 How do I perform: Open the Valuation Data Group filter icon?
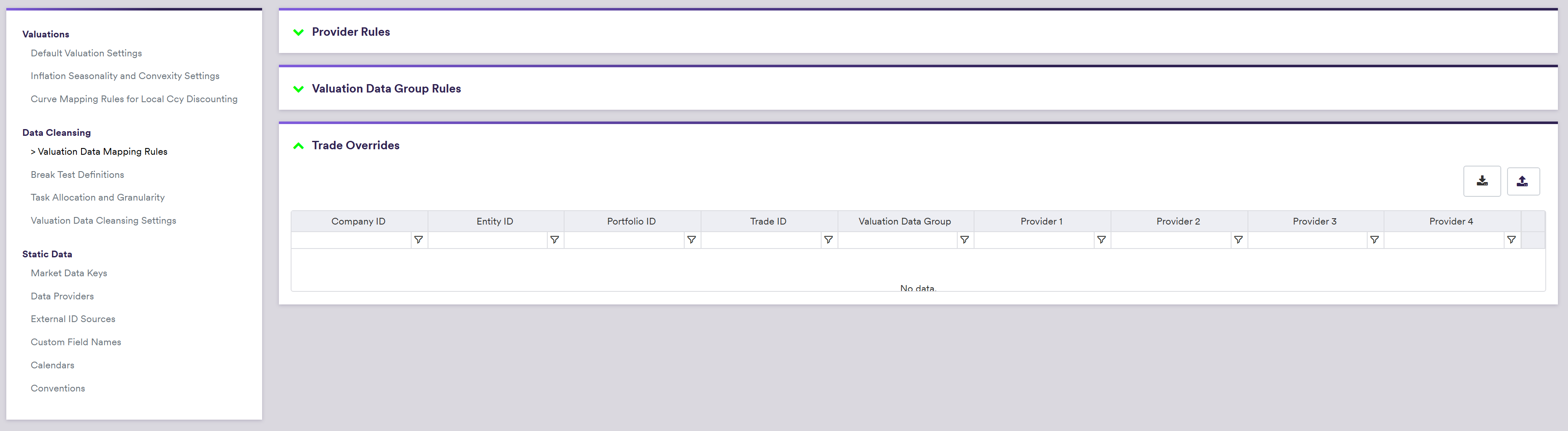(x=964, y=240)
